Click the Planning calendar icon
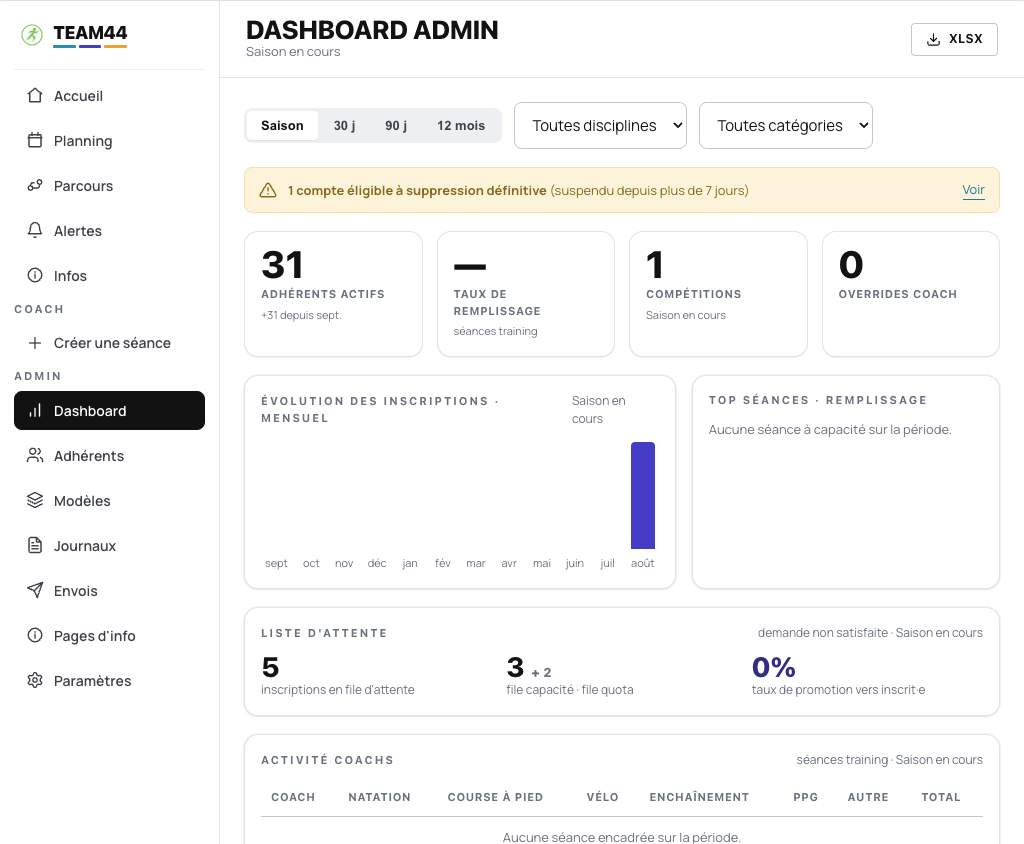Viewport: 1024px width, 844px height. (35, 140)
